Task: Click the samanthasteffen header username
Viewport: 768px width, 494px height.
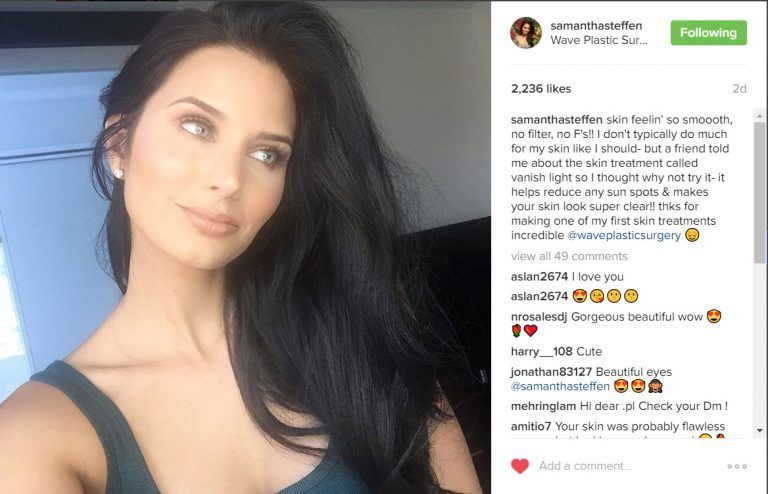Action: point(596,25)
